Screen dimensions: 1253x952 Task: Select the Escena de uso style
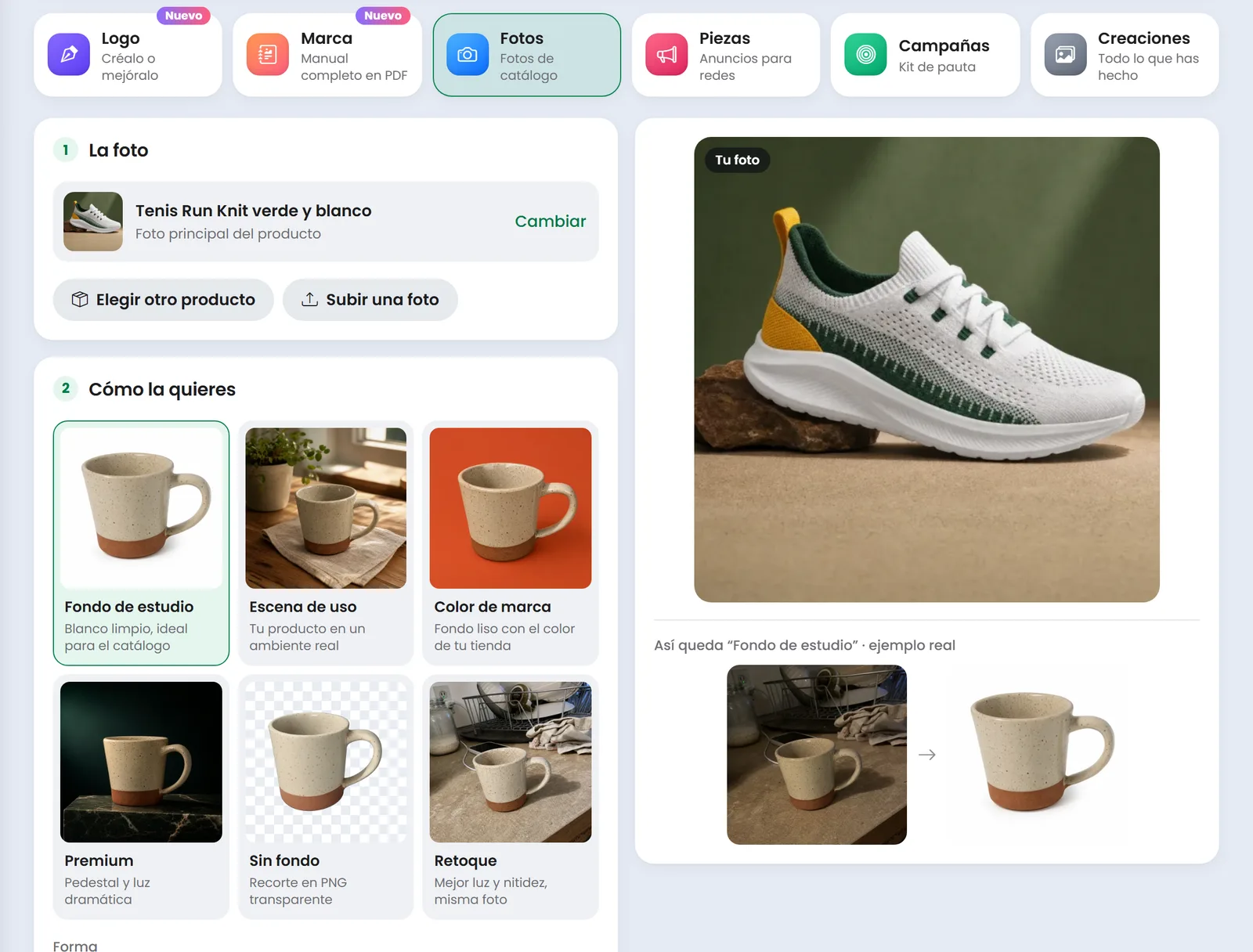pos(326,543)
